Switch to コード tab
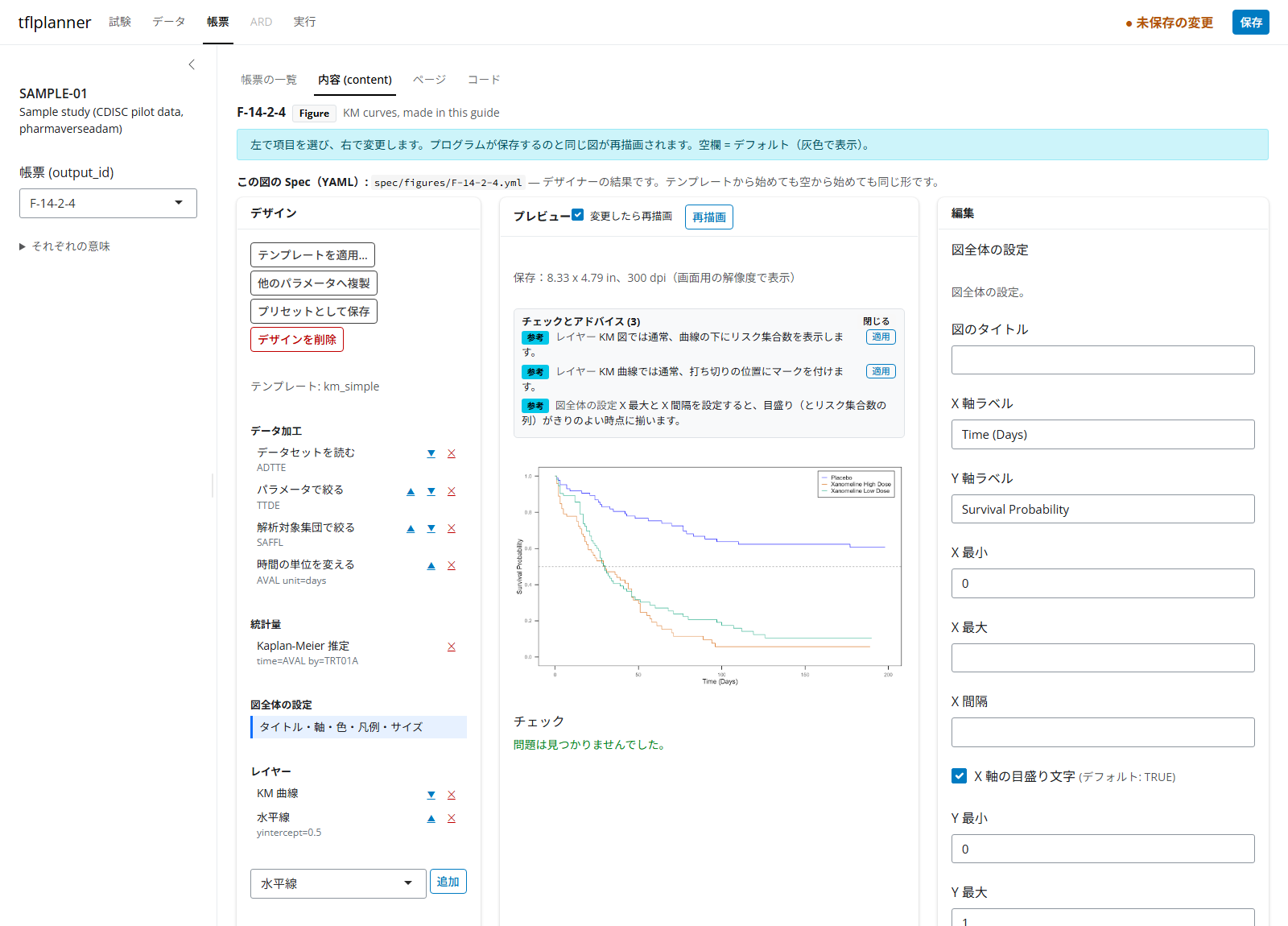This screenshot has height=926, width=1288. (484, 80)
